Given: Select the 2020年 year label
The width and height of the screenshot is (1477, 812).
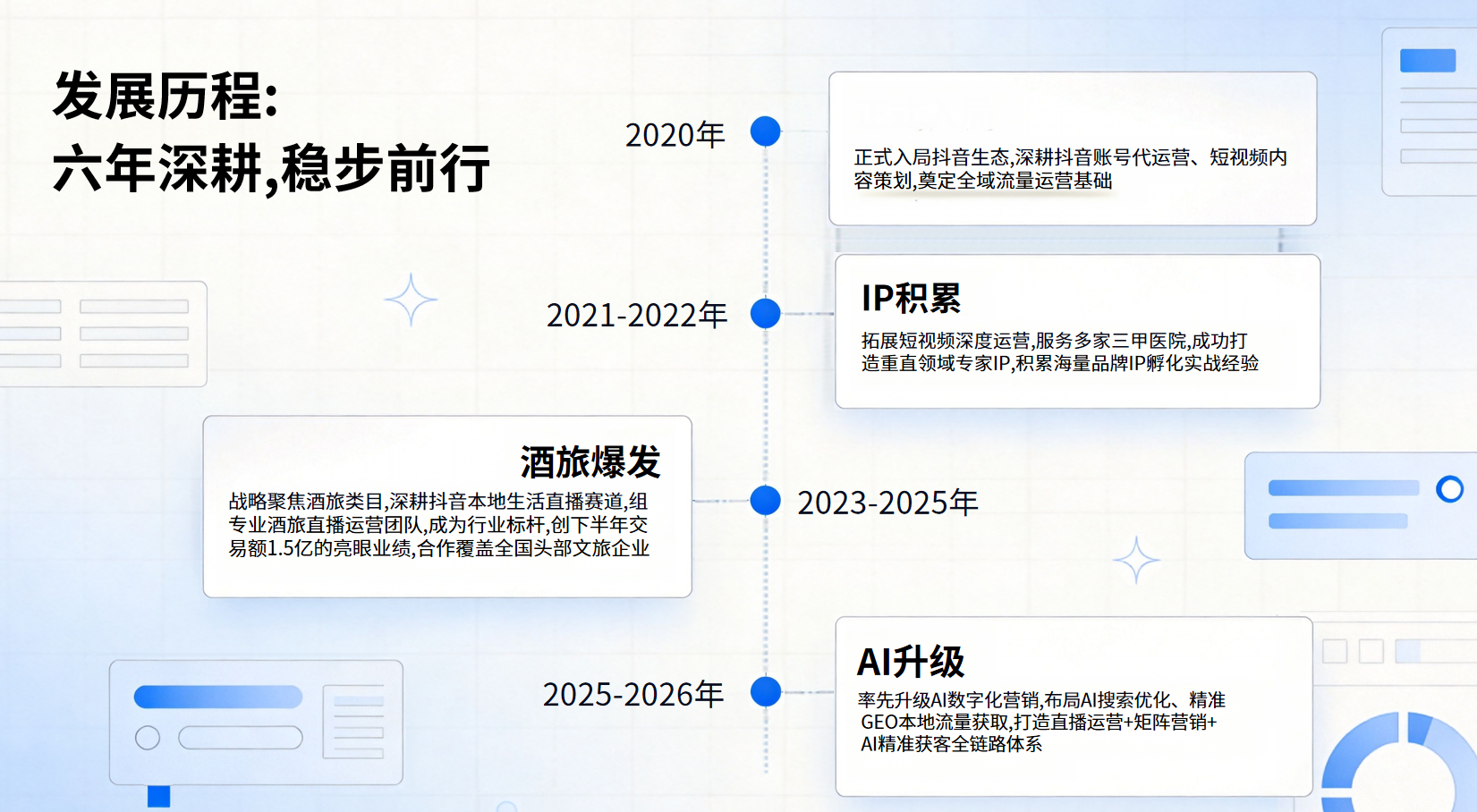Looking at the screenshot, I should pos(675,135).
